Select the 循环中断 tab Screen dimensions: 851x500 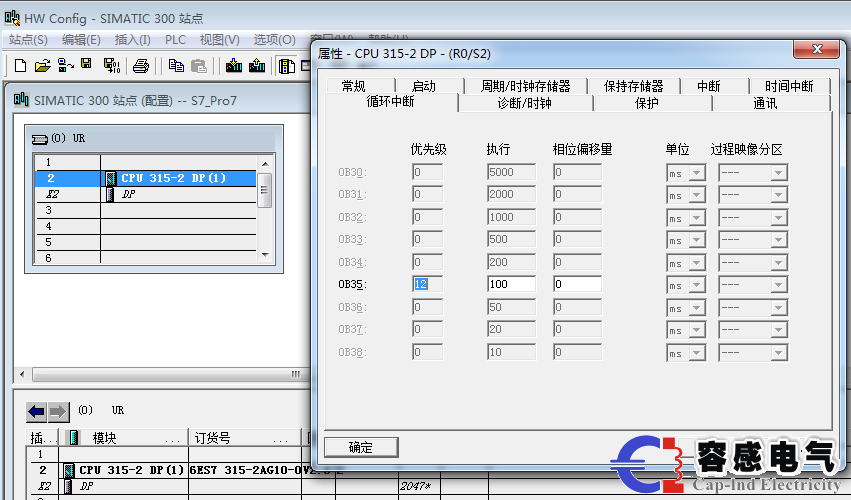coord(391,102)
